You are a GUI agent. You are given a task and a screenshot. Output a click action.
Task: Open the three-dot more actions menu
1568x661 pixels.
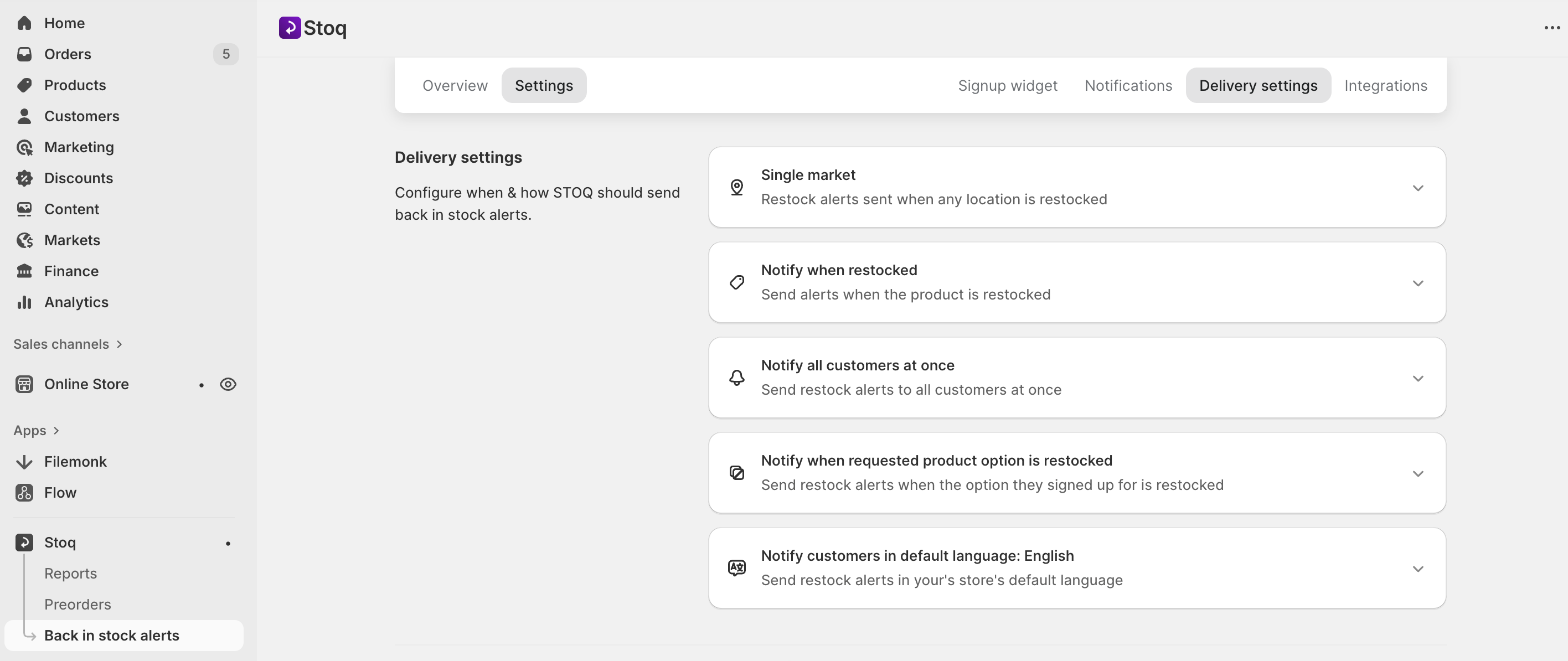pos(1551,28)
